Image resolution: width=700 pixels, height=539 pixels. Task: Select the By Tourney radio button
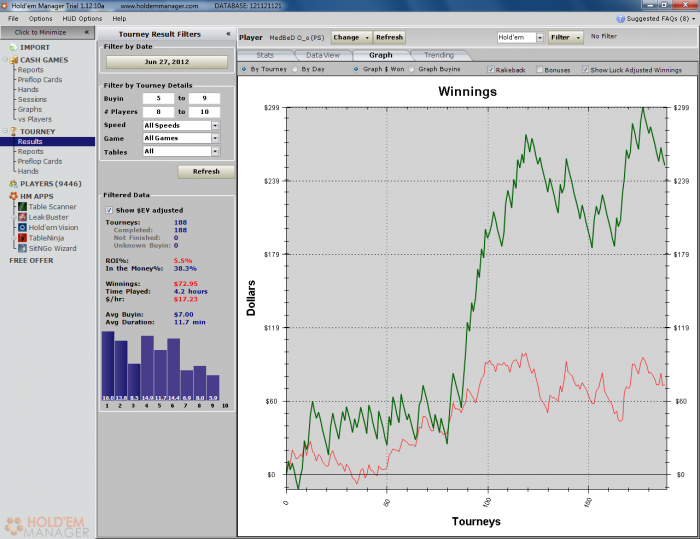click(x=244, y=69)
